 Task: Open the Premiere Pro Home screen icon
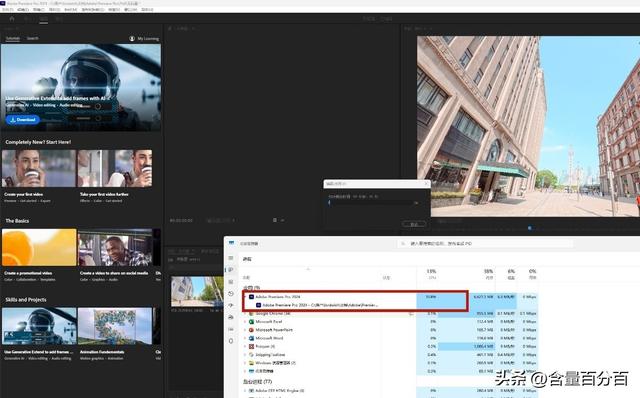click(x=12, y=19)
